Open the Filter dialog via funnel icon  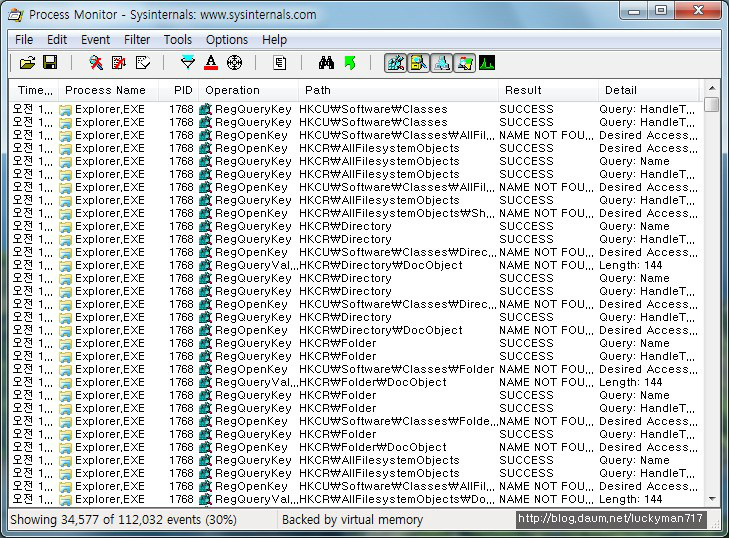tap(188, 63)
